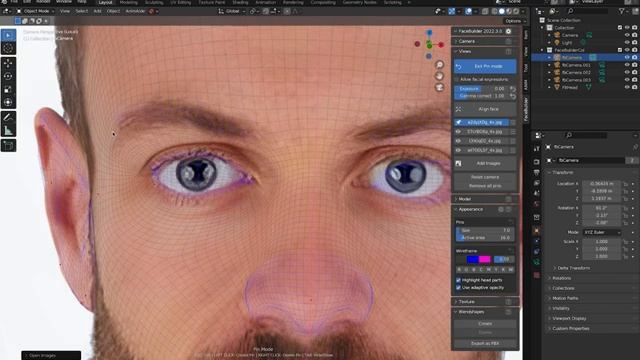Screen dimensions: 640x360
Task: Open menu icon next to first view image
Action: coord(513,122)
